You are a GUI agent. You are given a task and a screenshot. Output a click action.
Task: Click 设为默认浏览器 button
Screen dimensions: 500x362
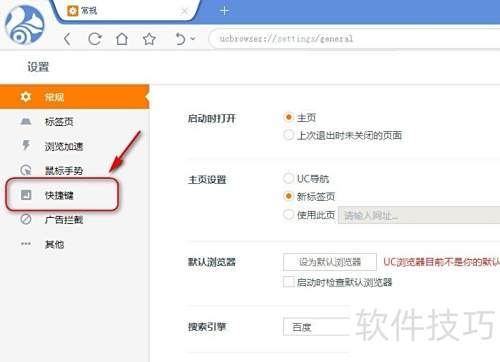330,262
